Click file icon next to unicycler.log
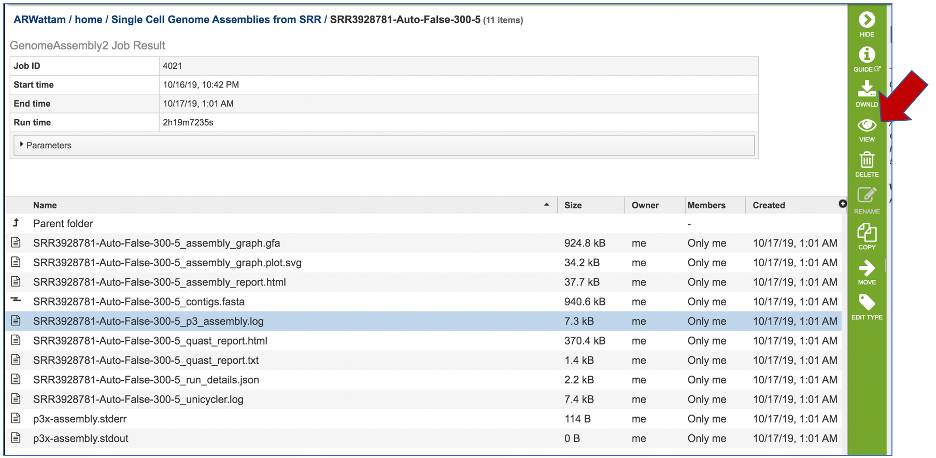 click(x=16, y=399)
